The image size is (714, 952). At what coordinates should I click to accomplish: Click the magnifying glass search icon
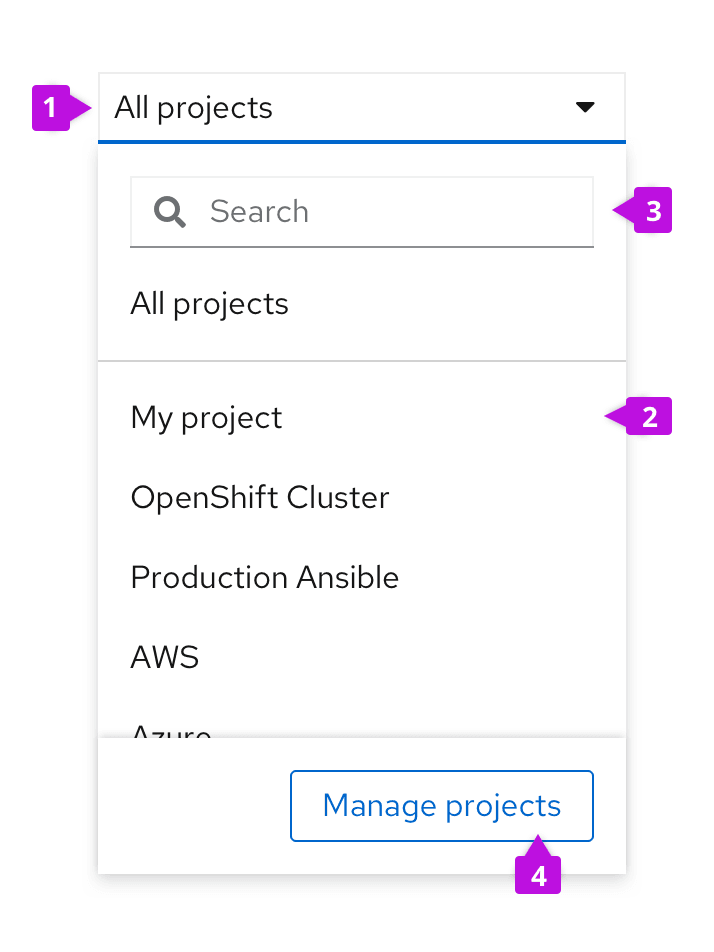tap(170, 211)
